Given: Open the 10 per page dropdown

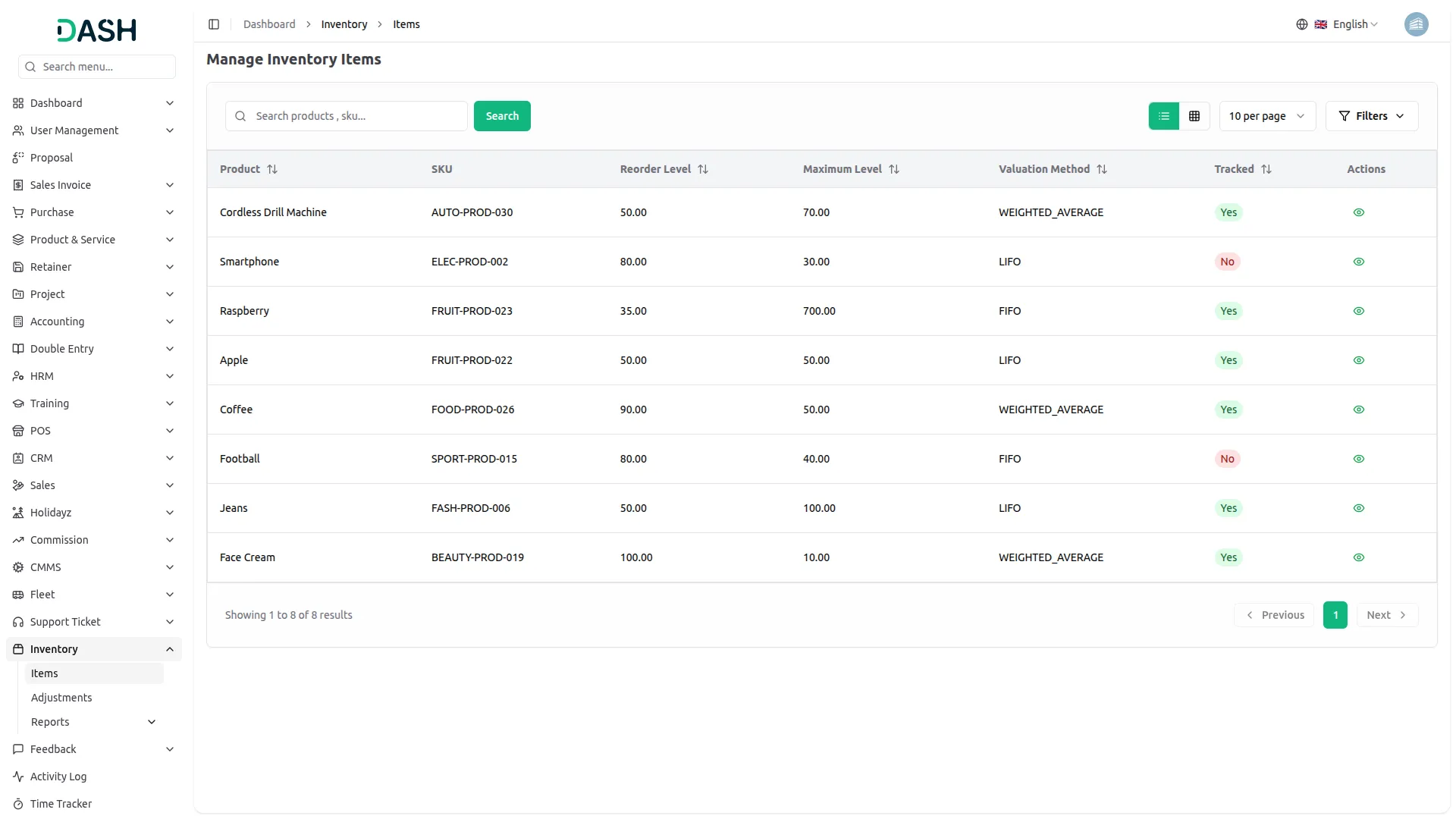Looking at the screenshot, I should [1266, 116].
